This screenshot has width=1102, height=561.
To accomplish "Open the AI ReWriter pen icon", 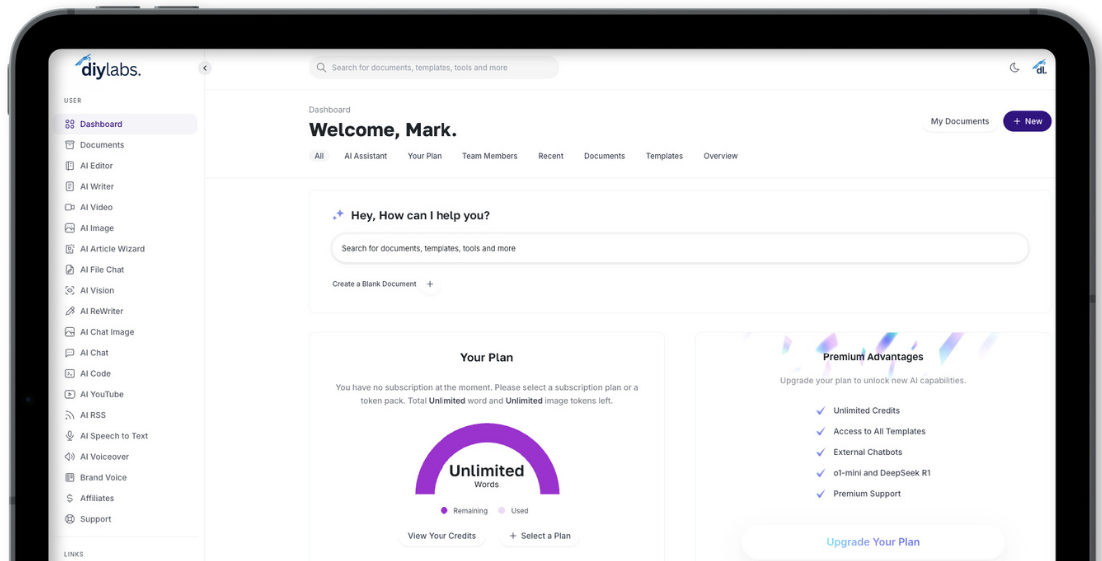I will pos(70,311).
